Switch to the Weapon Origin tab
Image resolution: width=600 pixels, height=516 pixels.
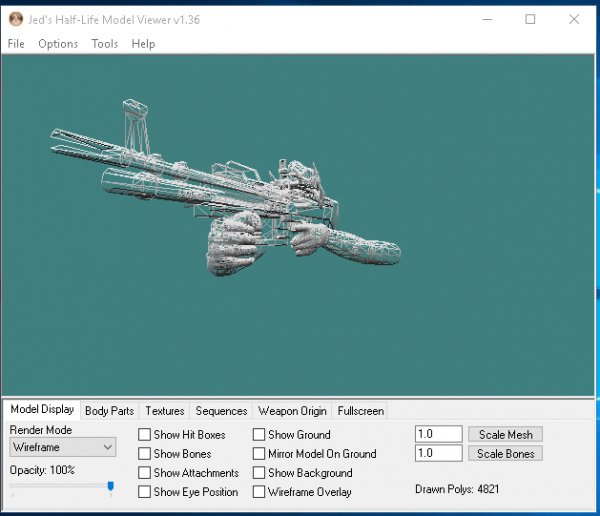pos(292,411)
